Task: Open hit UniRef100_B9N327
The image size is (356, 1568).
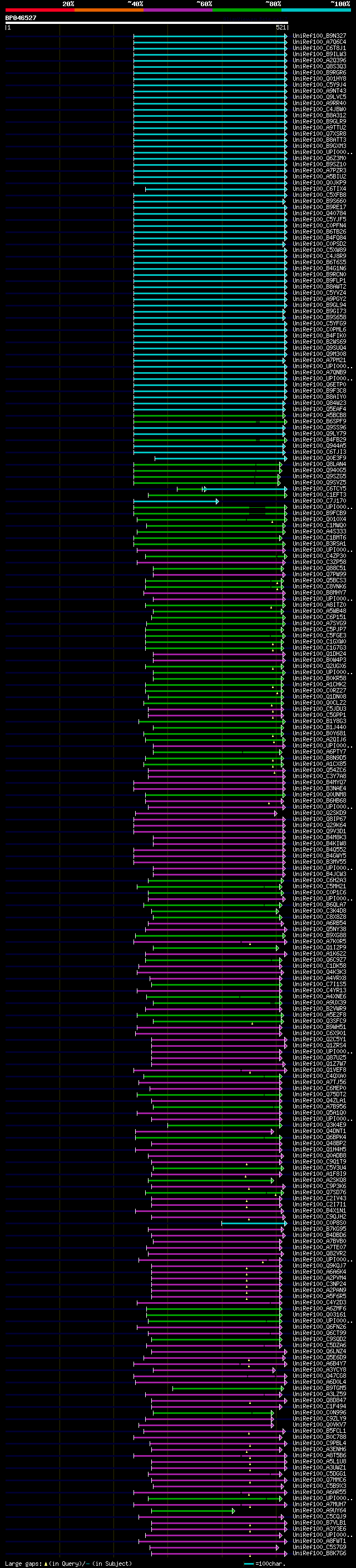Action: pos(319,36)
